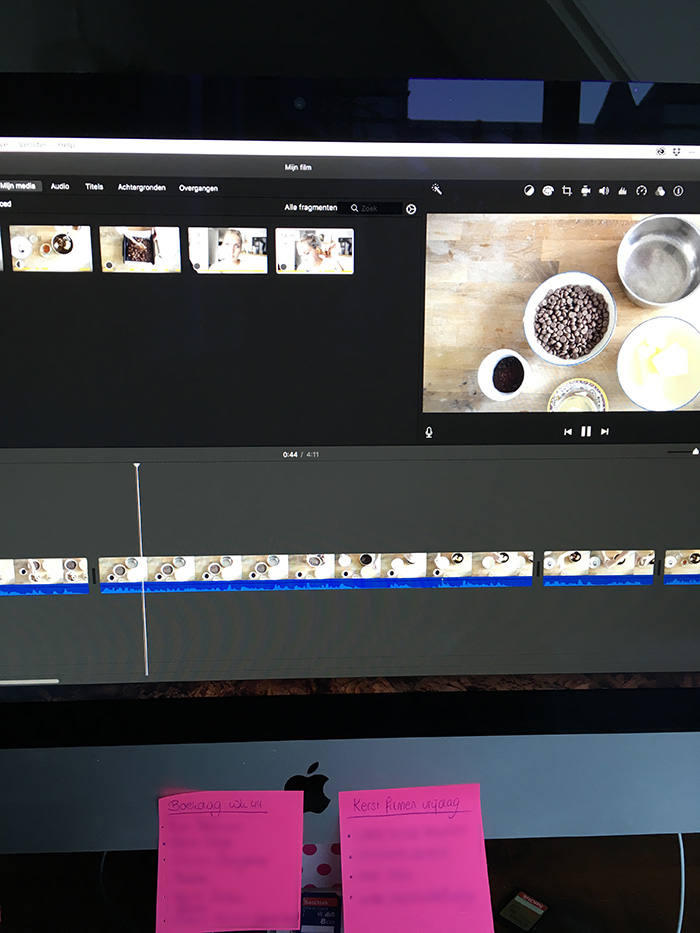Open the Help menu in the menu bar
This screenshot has height=933, width=700.
coord(65,145)
